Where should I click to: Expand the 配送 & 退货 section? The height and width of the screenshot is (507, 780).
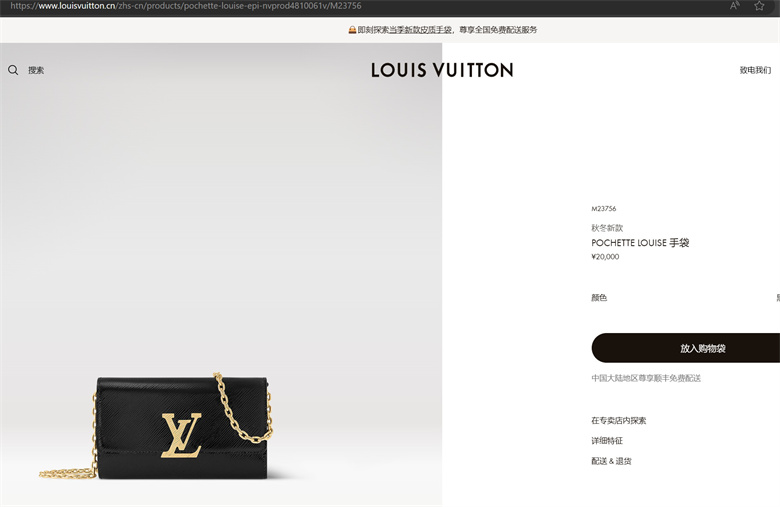pos(611,461)
